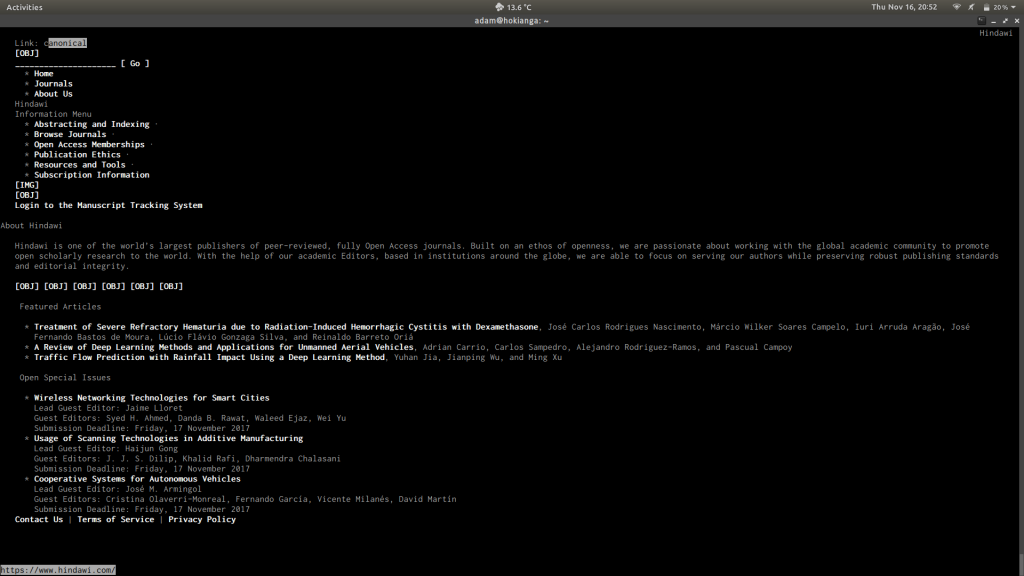Follow the canonical link
Screen dimensions: 1024x576
(65, 43)
